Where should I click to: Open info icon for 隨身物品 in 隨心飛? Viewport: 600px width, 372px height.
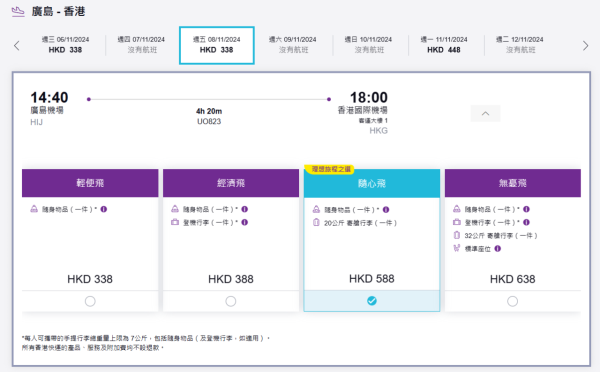(x=386, y=209)
